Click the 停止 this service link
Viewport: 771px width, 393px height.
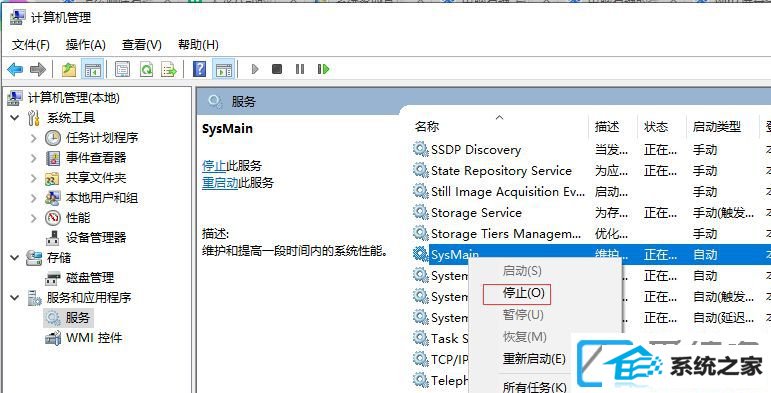[x=214, y=166]
